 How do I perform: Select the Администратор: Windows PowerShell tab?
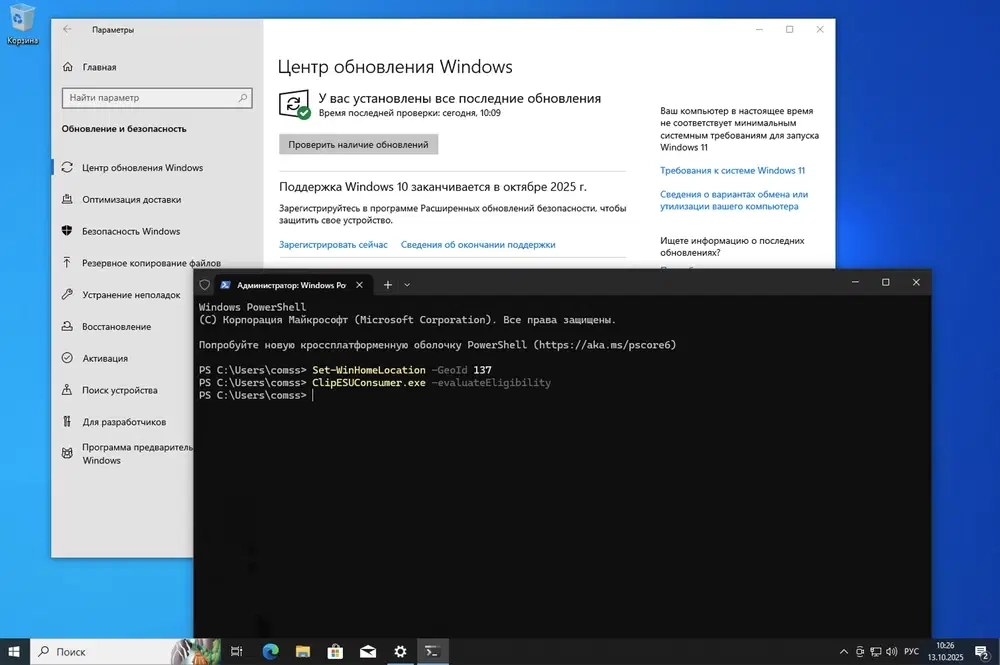point(283,284)
